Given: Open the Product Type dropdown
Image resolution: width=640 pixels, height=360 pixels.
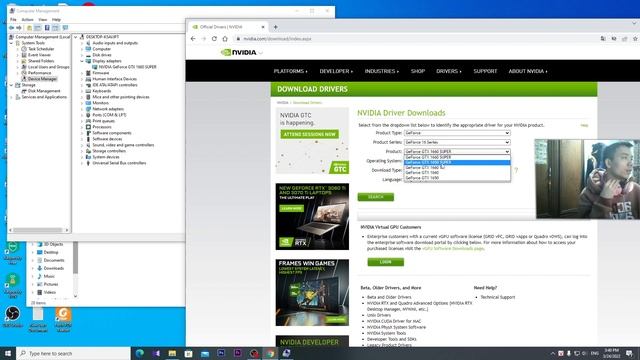Looking at the screenshot, I should tap(457, 133).
